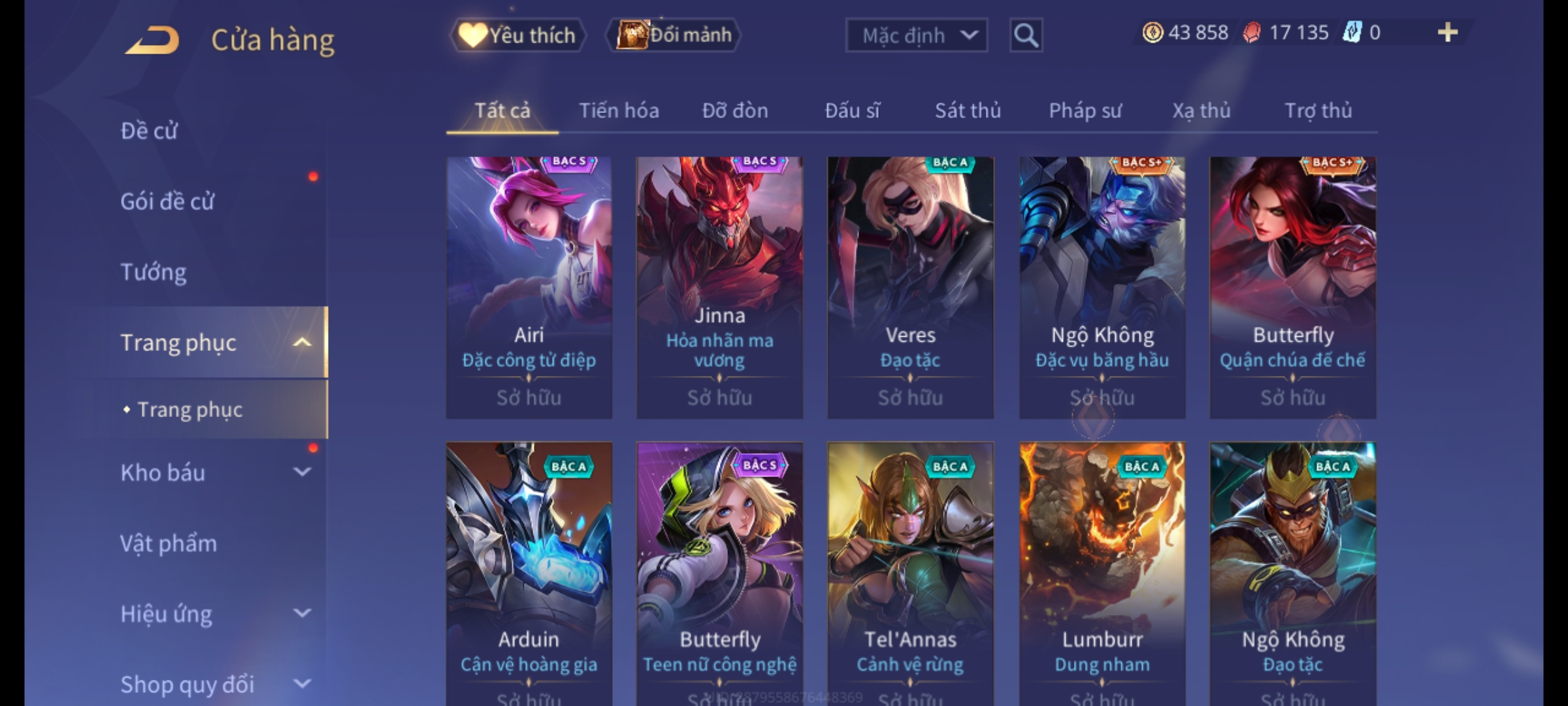Select the Tiến hóa tab

coord(619,110)
